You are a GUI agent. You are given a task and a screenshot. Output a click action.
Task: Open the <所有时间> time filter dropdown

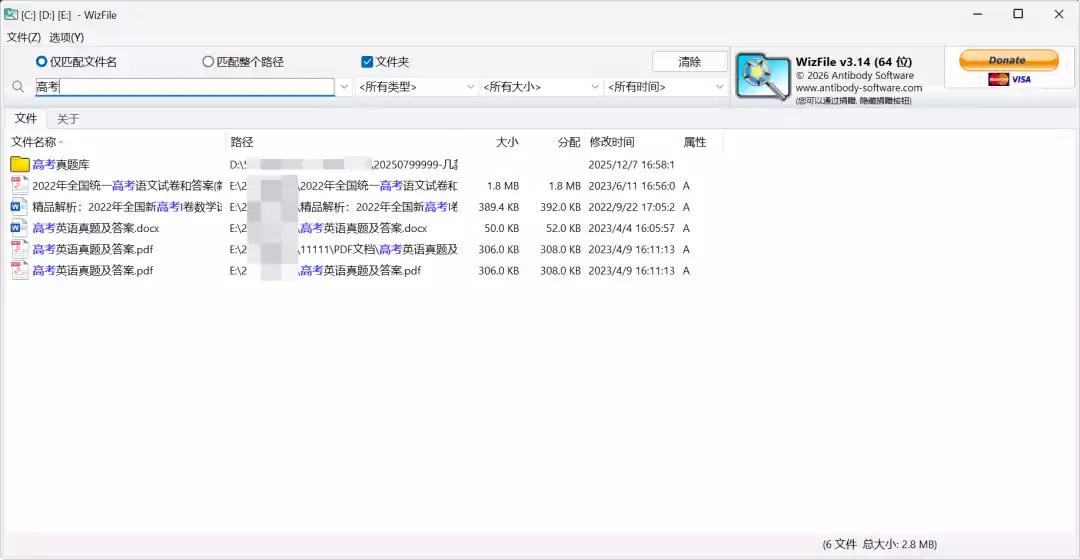[665, 87]
